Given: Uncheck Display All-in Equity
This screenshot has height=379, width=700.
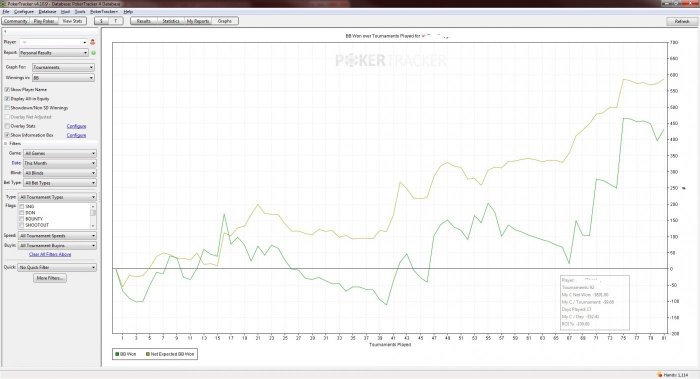Looking at the screenshot, I should (7, 99).
